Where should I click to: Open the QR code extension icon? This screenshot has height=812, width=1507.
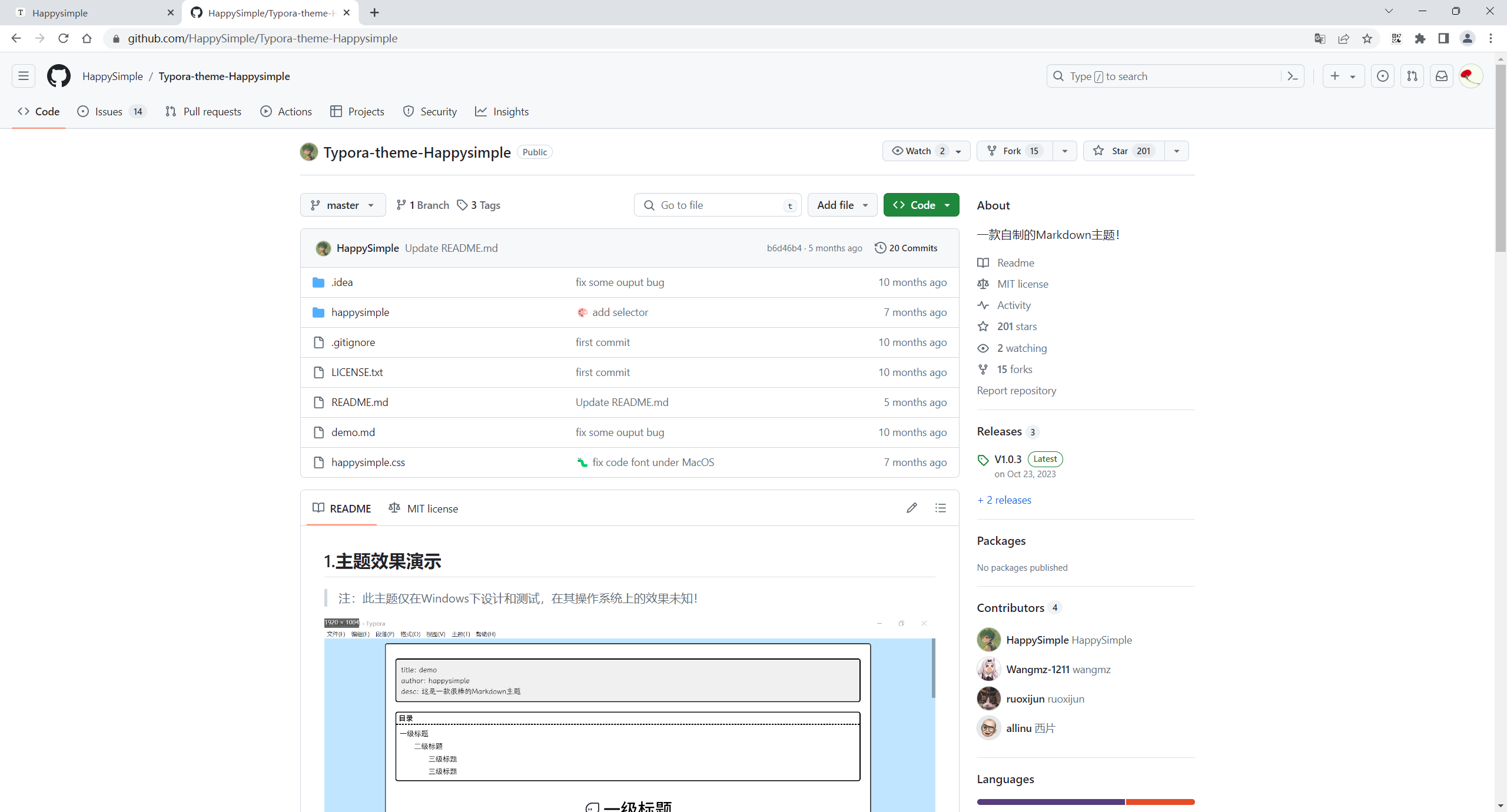coord(1396,38)
